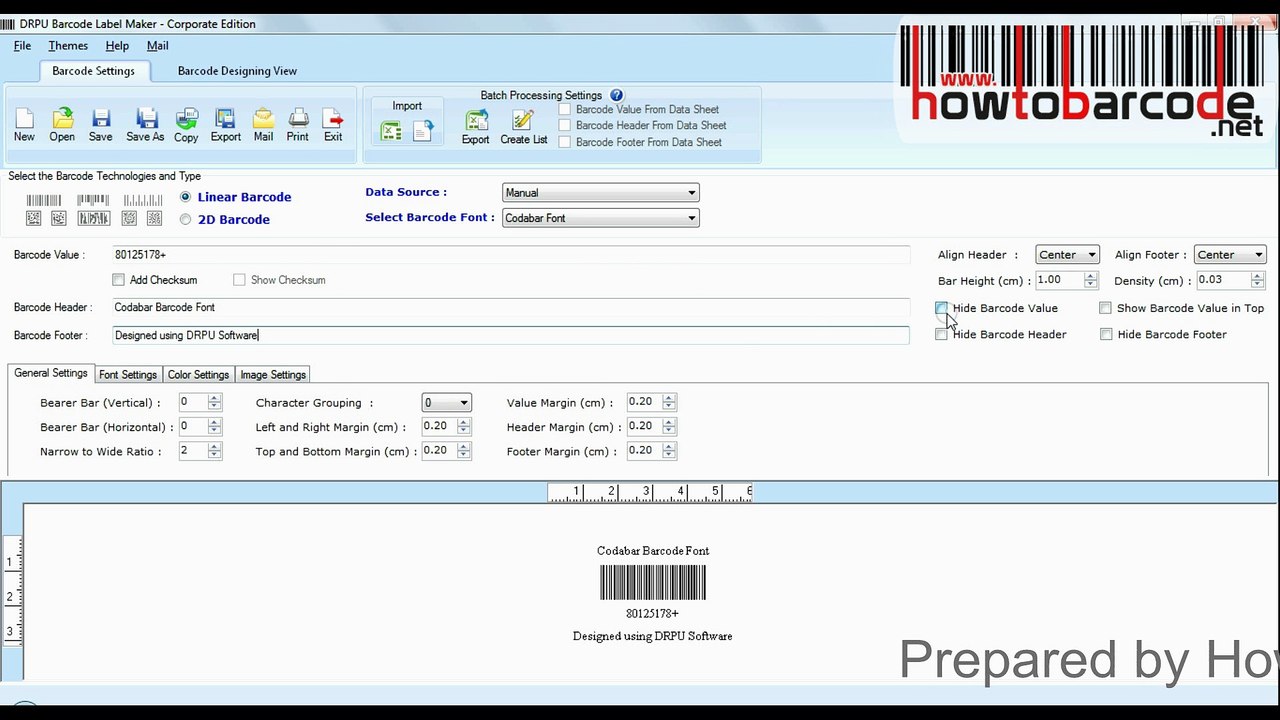1280x720 pixels.
Task: Click first 2D barcode sample icon
Action: [34, 218]
